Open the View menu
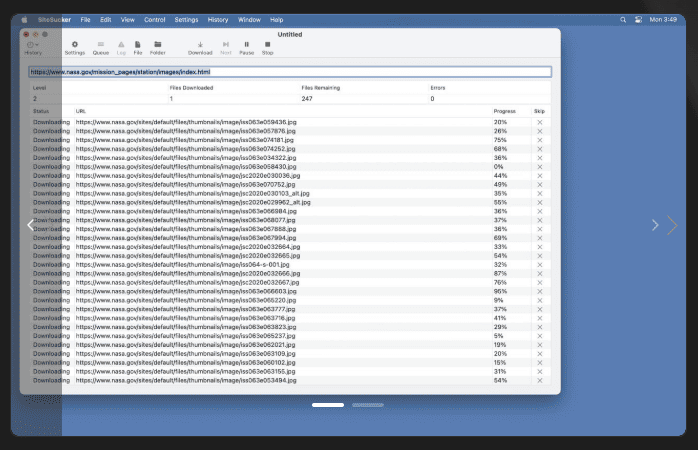Image resolution: width=698 pixels, height=450 pixels. click(127, 20)
